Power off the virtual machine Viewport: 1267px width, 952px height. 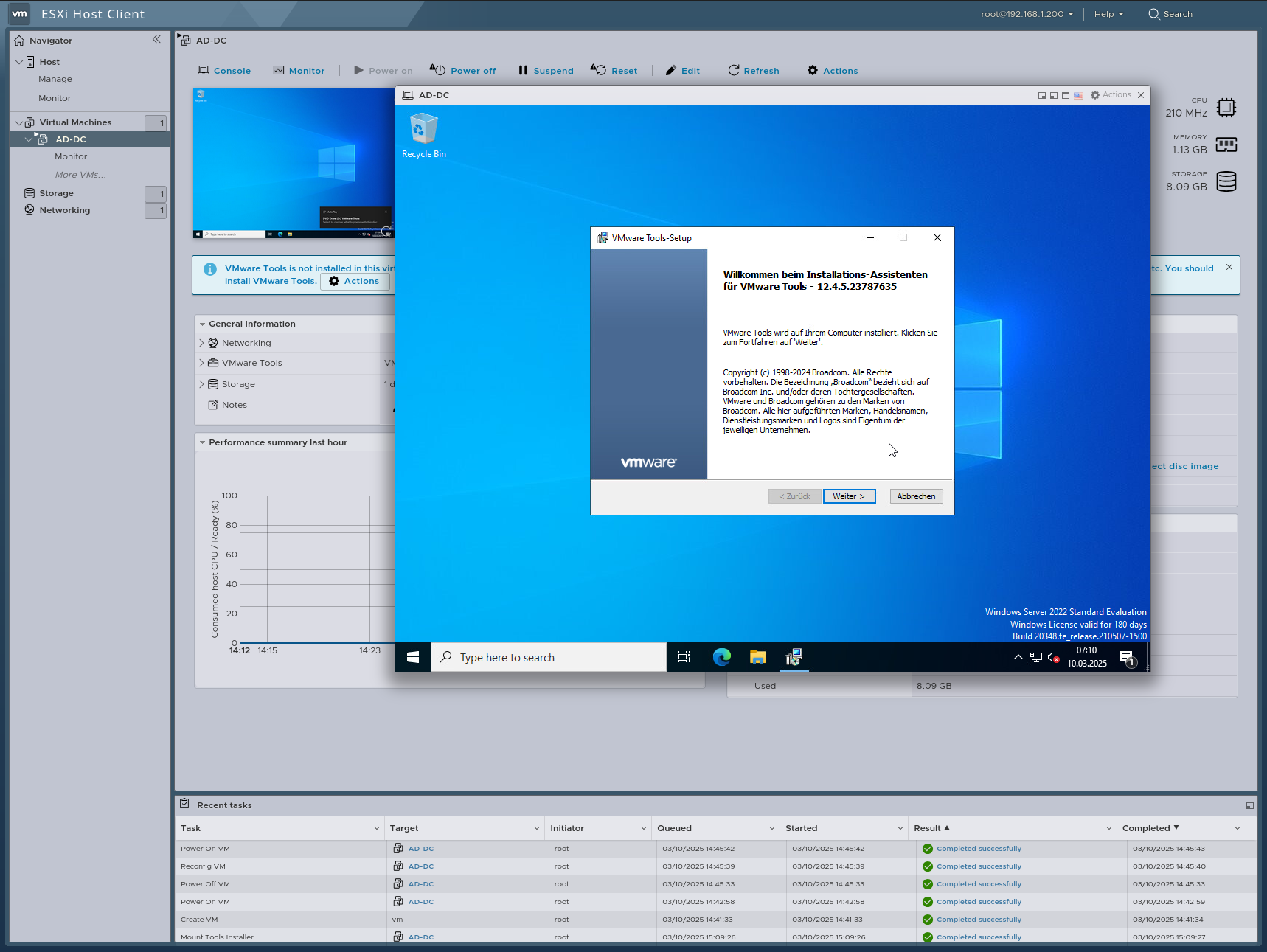(462, 70)
